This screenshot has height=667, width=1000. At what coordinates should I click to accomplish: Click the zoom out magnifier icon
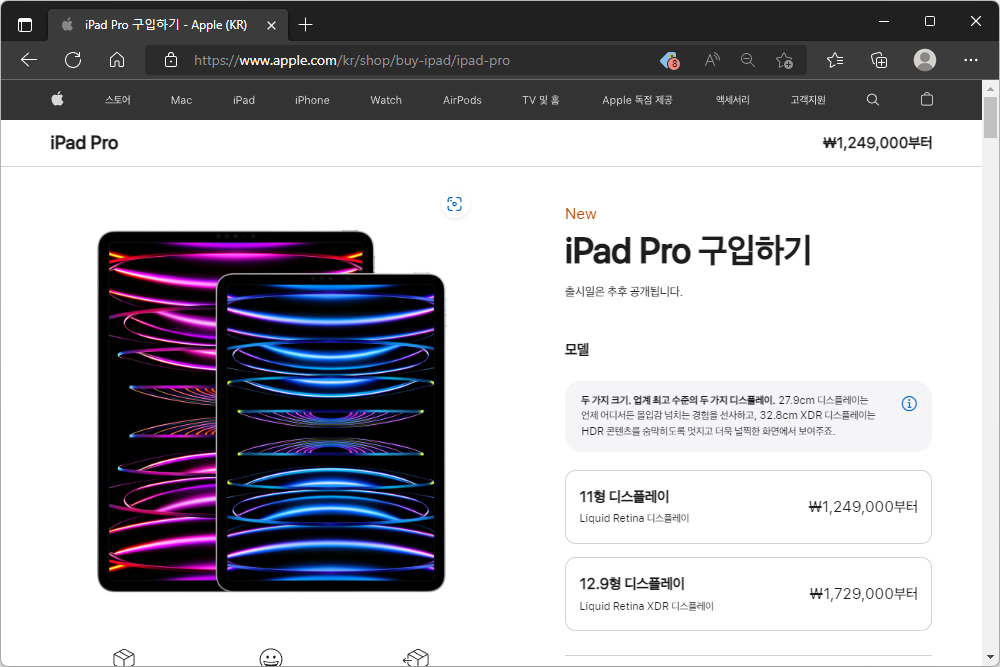(748, 61)
